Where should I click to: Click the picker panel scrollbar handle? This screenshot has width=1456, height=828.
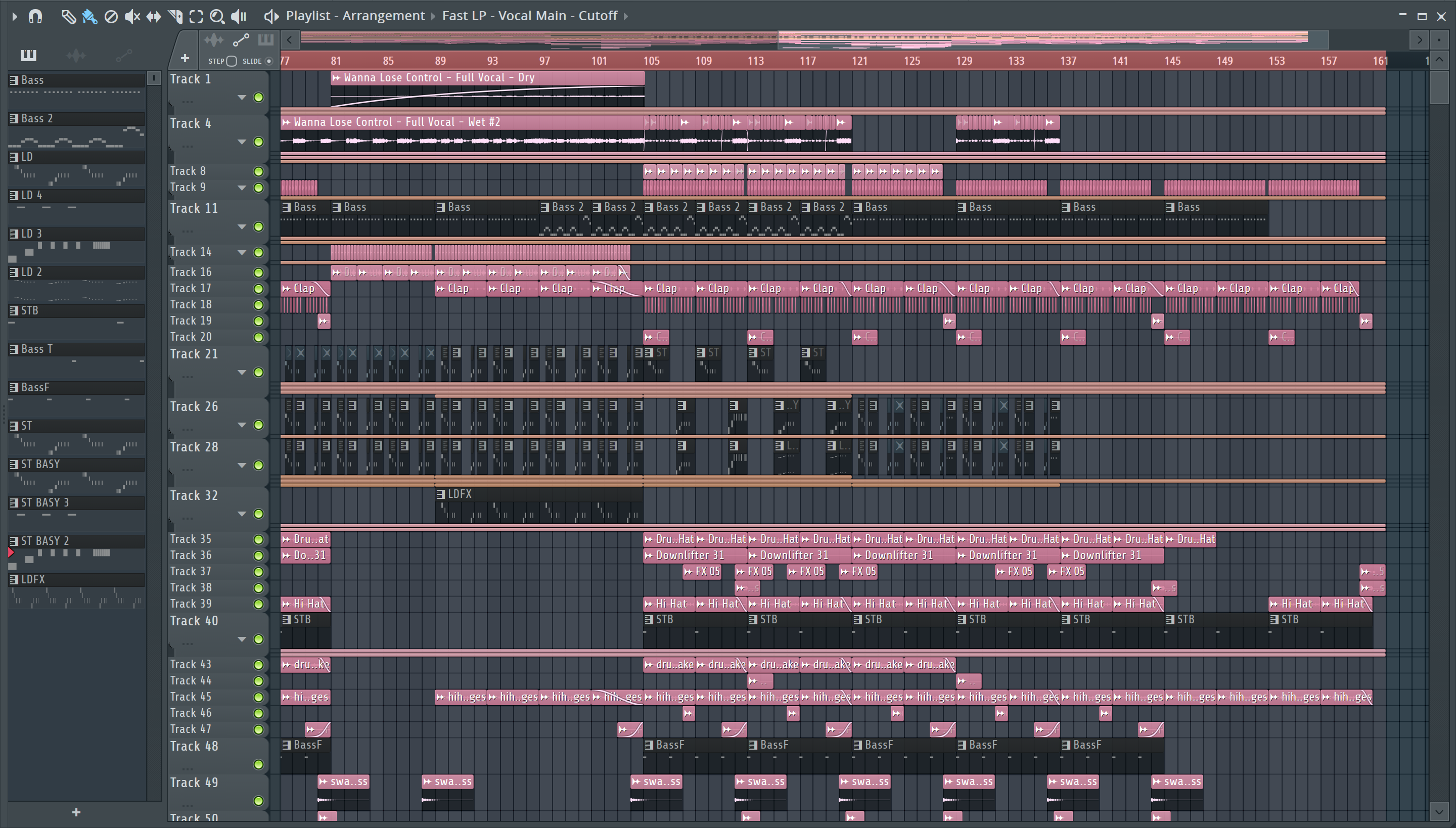(x=154, y=78)
